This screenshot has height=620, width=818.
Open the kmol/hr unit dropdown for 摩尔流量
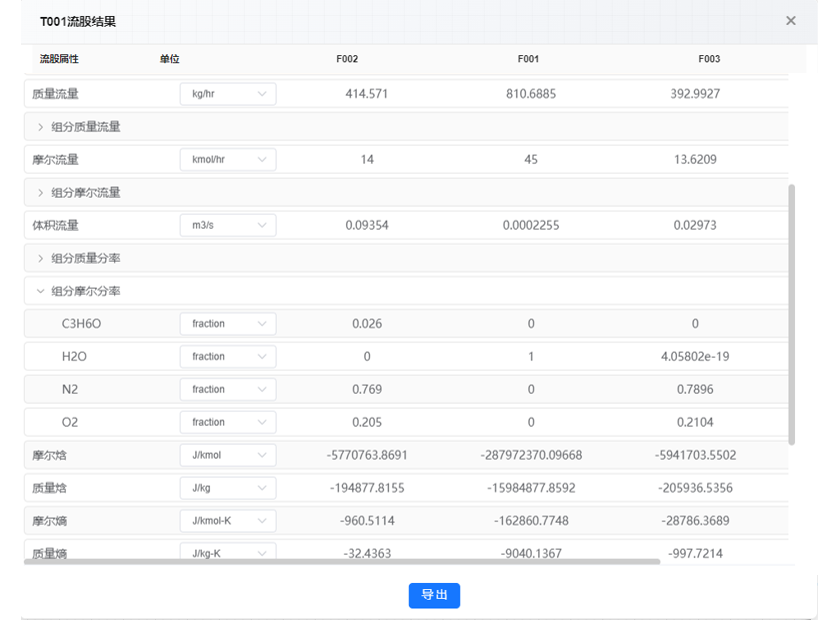pos(228,160)
